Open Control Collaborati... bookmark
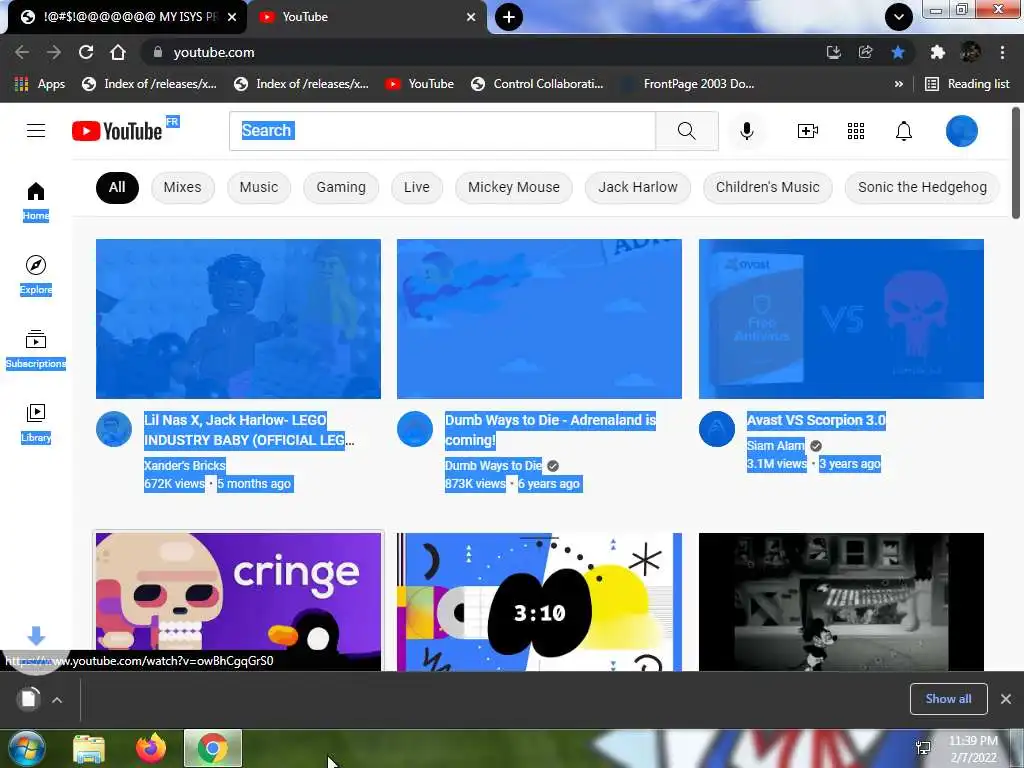This screenshot has height=768, width=1024. tap(537, 84)
